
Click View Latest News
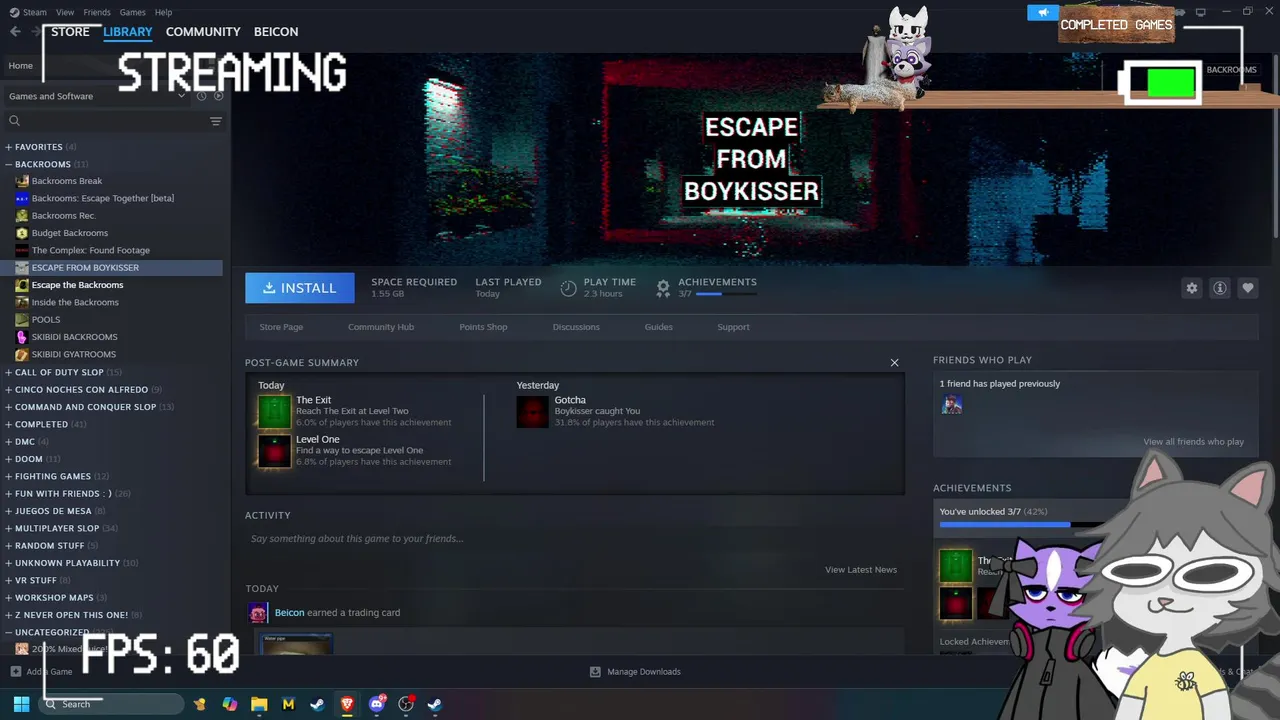click(x=861, y=570)
